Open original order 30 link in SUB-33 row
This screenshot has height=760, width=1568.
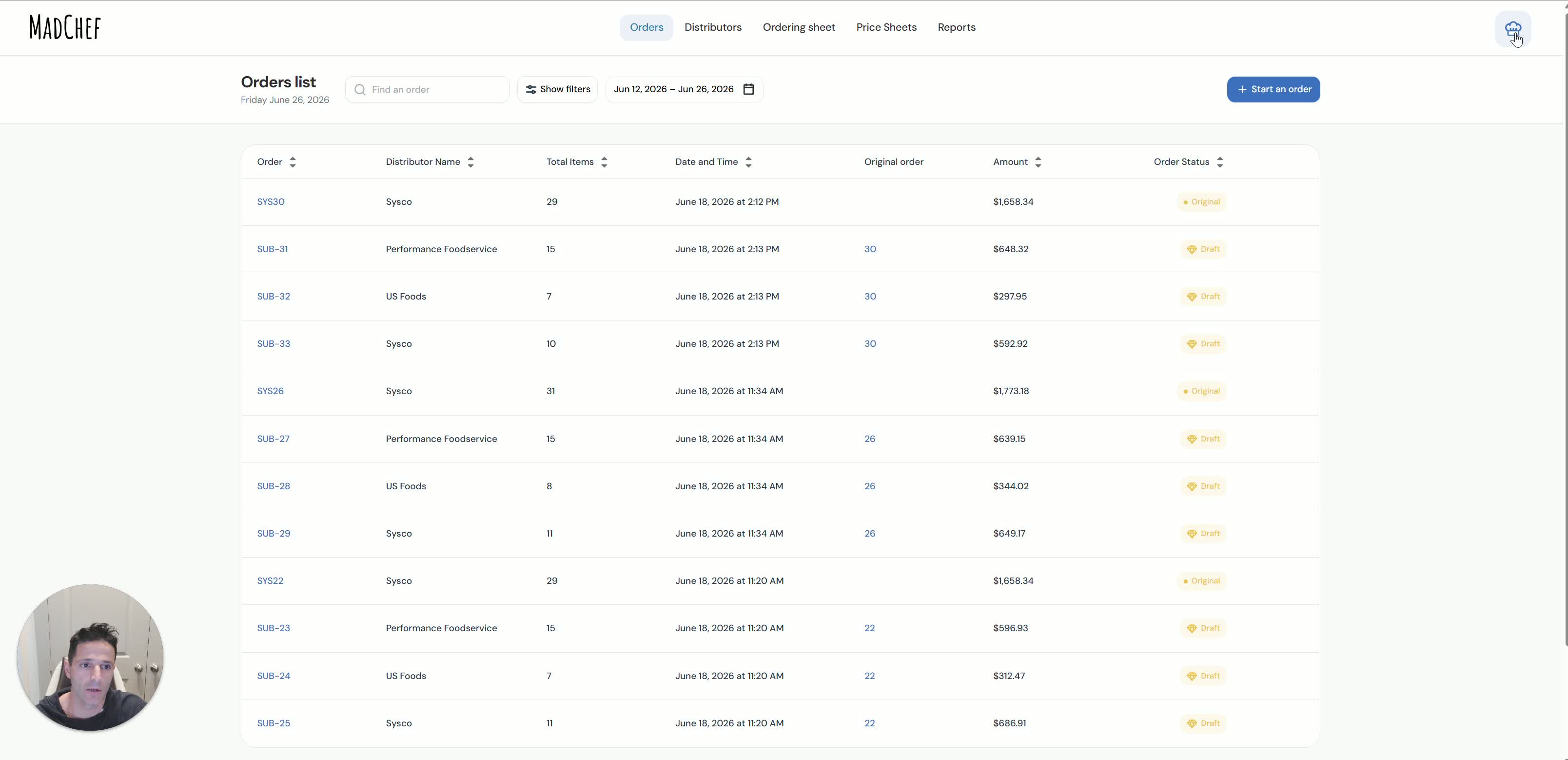click(x=870, y=345)
